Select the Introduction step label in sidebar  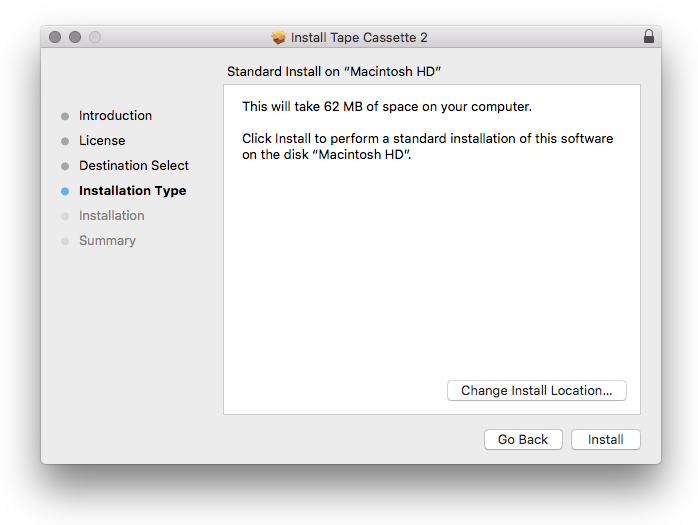tap(115, 116)
